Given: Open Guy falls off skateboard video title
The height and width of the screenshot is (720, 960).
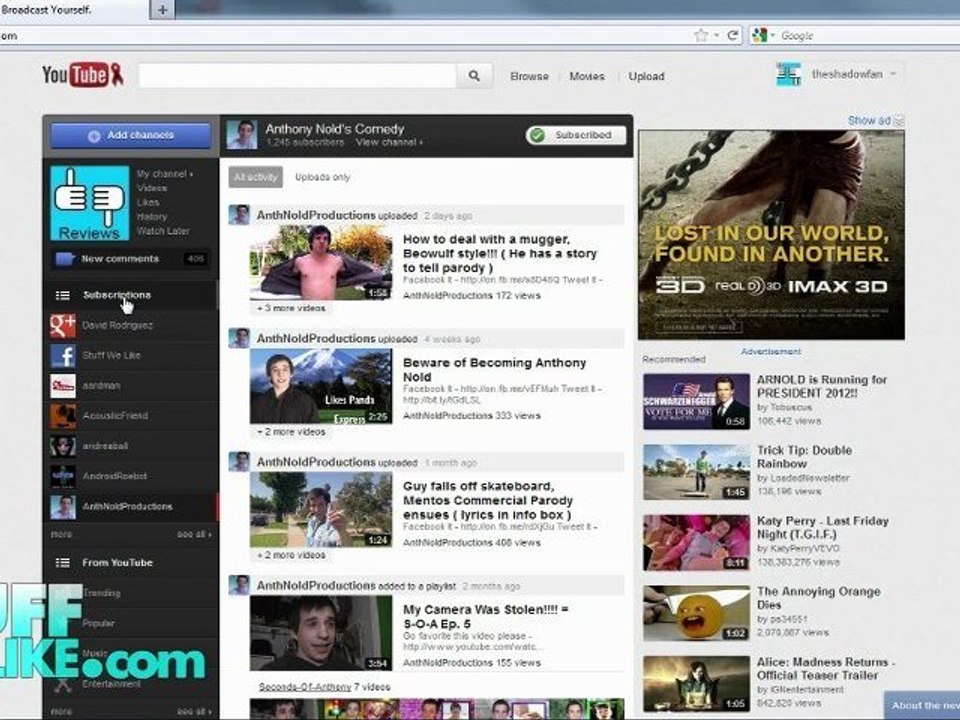Looking at the screenshot, I should point(488,500).
